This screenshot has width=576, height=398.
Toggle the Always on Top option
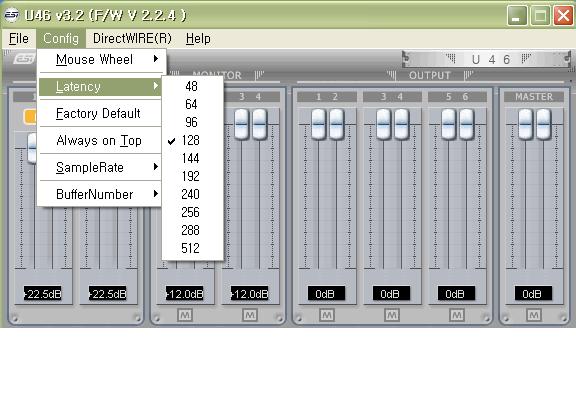click(x=100, y=140)
